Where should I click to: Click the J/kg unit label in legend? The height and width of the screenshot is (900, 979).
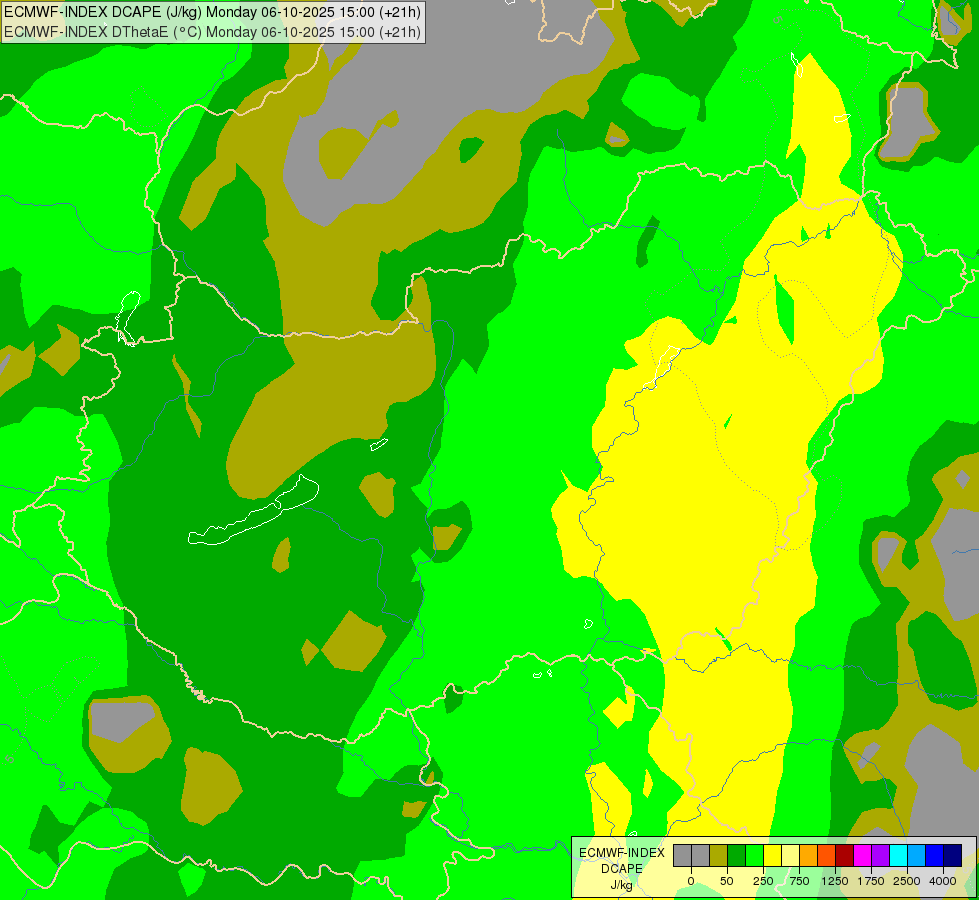622,885
